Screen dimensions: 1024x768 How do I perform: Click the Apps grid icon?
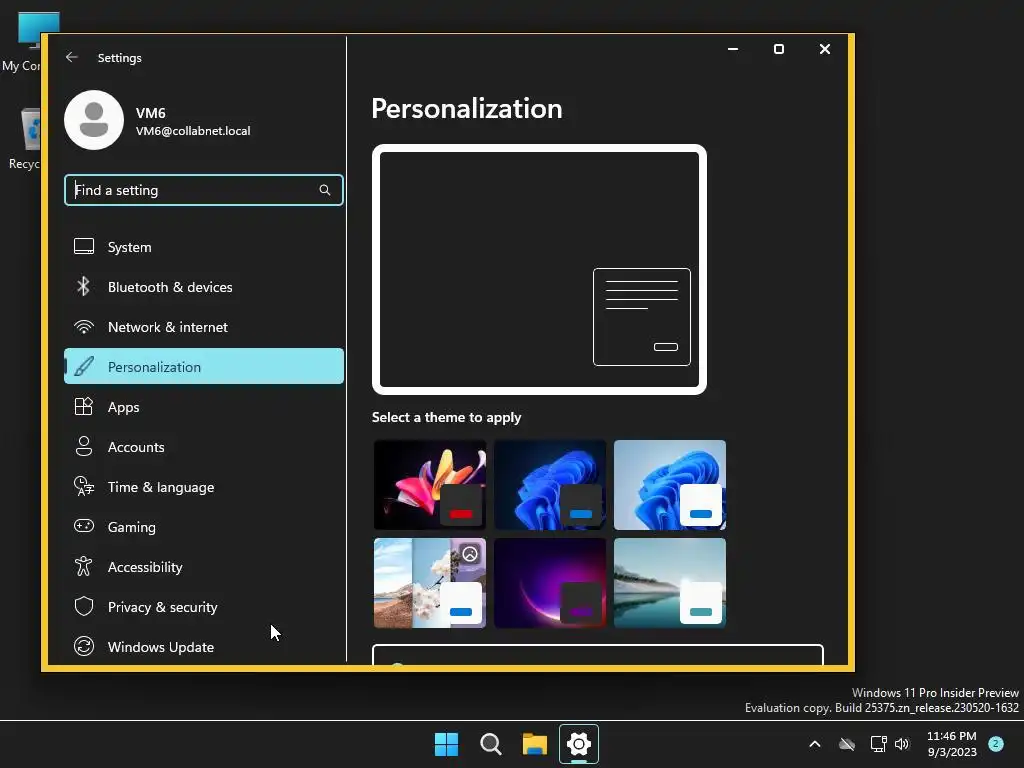pos(84,407)
